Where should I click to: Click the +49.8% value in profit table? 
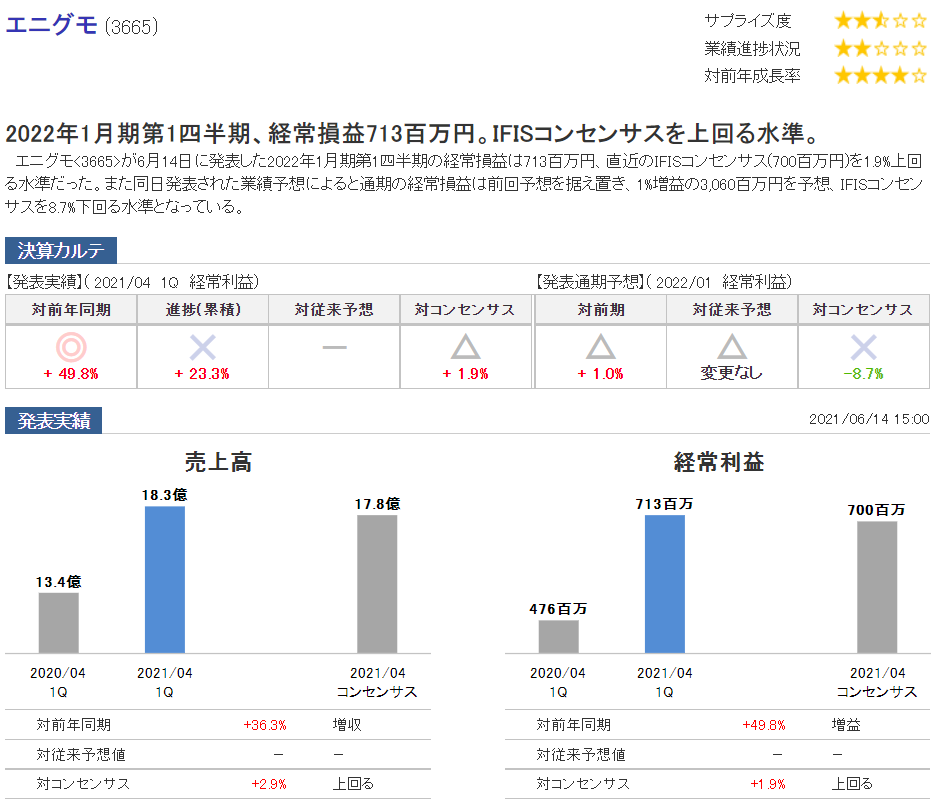pyautogui.click(x=764, y=725)
